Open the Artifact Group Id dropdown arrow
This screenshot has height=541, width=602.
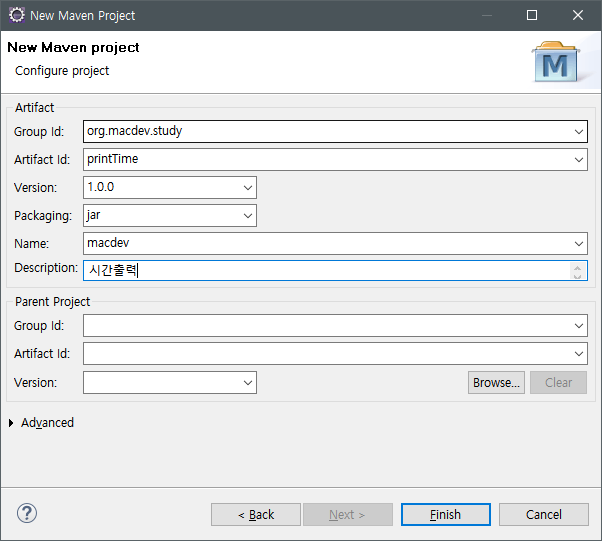click(579, 132)
